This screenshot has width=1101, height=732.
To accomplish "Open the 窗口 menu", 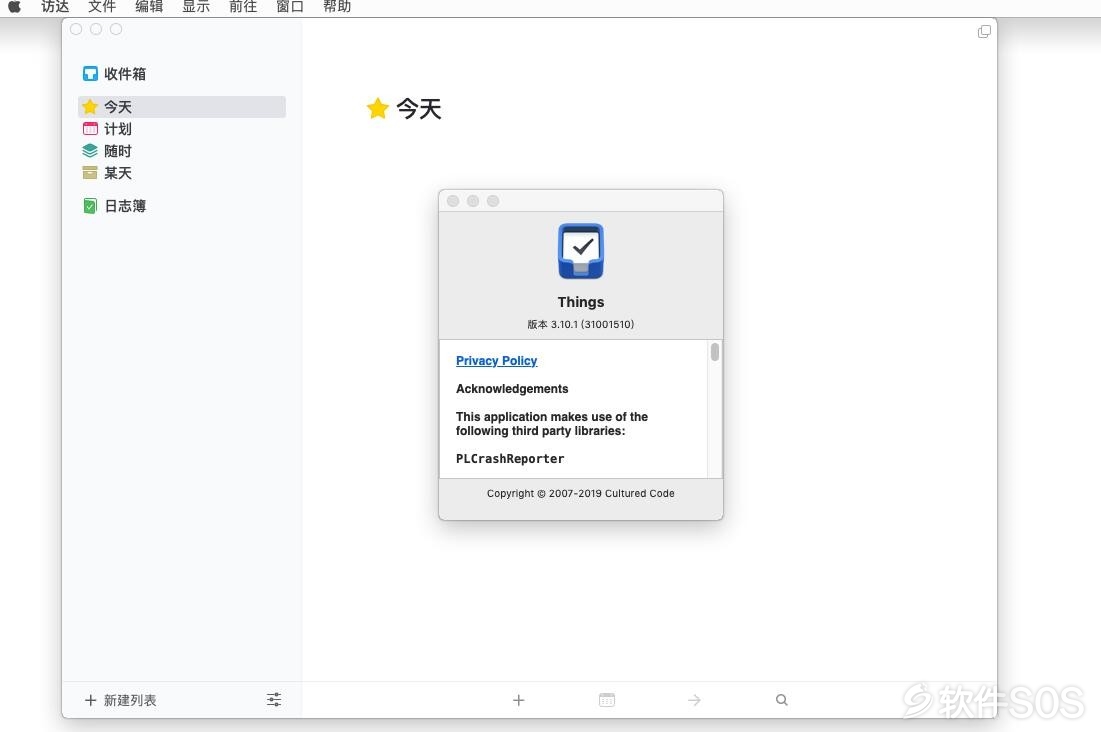I will 290,7.
